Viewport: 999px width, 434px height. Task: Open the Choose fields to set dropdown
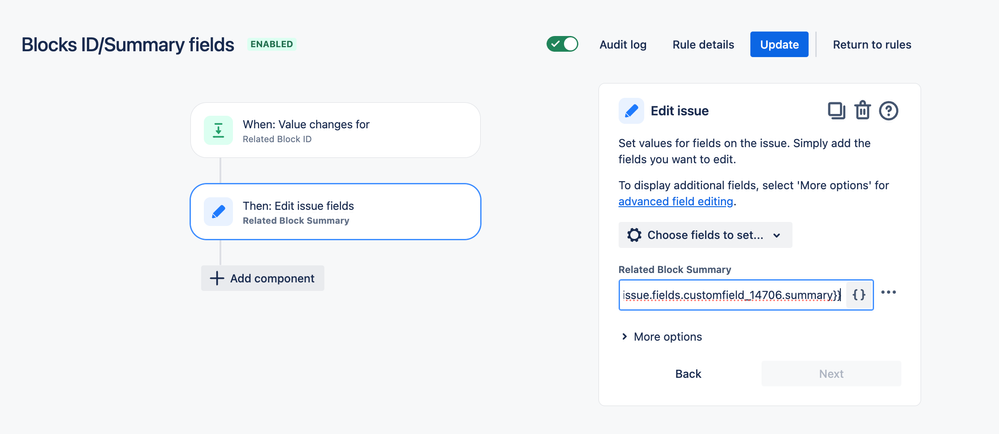point(705,235)
